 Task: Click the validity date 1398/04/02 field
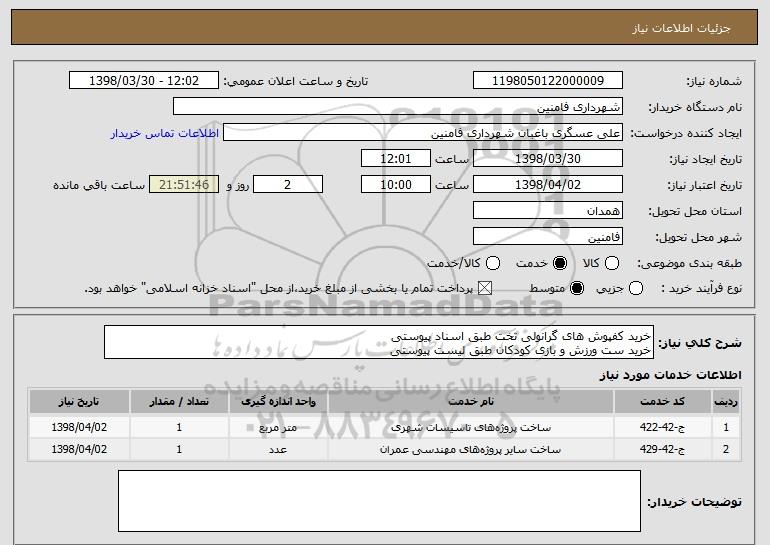coord(548,185)
